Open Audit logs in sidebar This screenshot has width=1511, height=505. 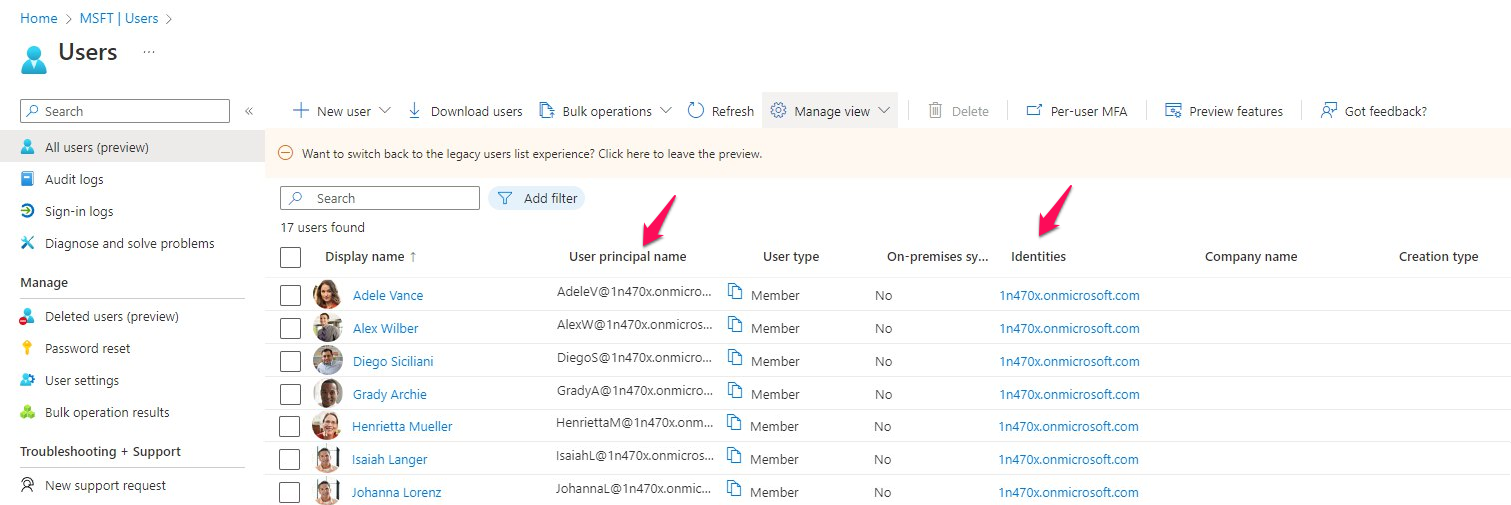point(74,179)
